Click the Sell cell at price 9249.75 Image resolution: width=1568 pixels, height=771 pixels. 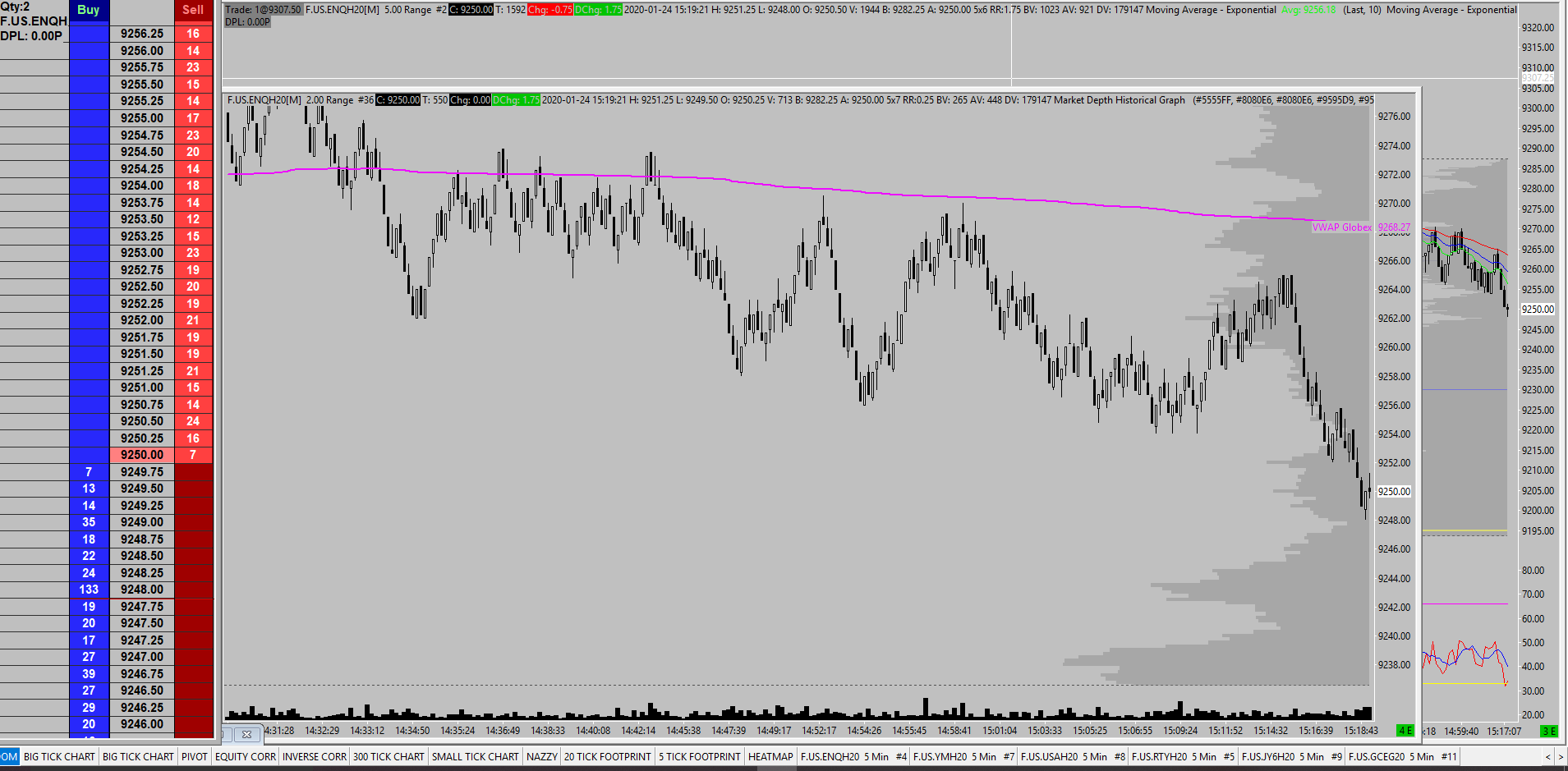(x=193, y=472)
